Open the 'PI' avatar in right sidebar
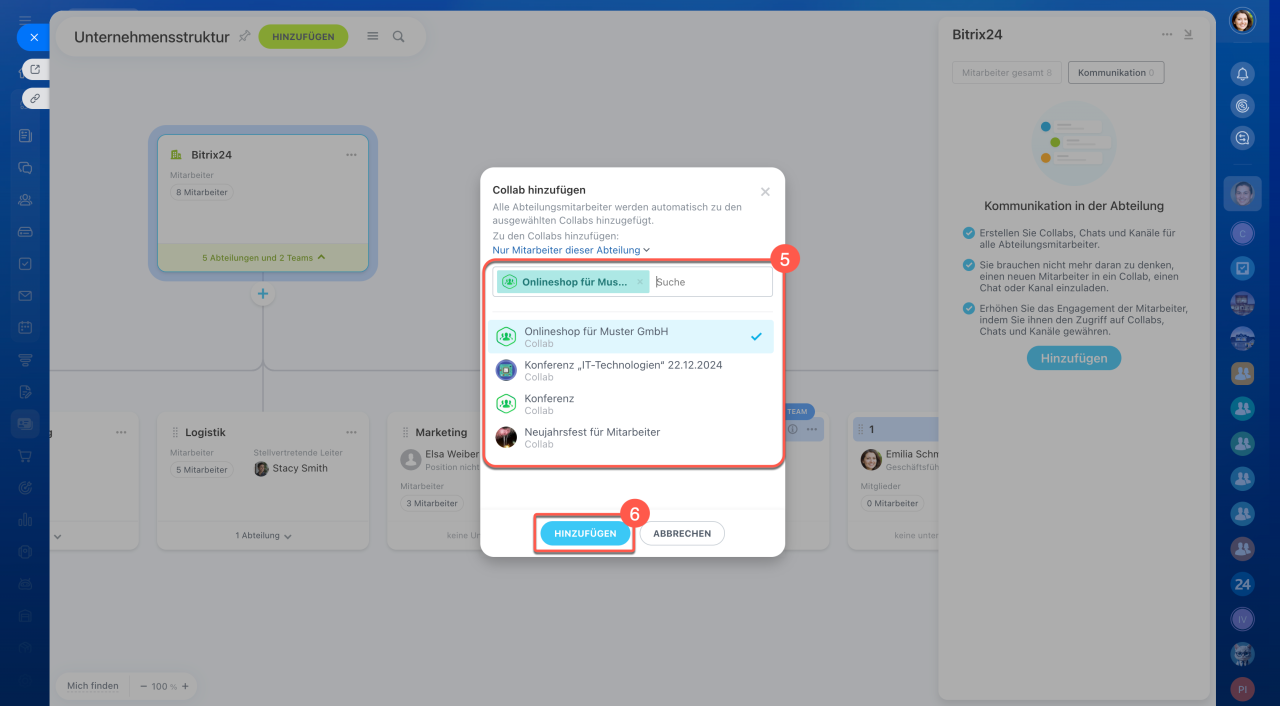 pyautogui.click(x=1242, y=689)
